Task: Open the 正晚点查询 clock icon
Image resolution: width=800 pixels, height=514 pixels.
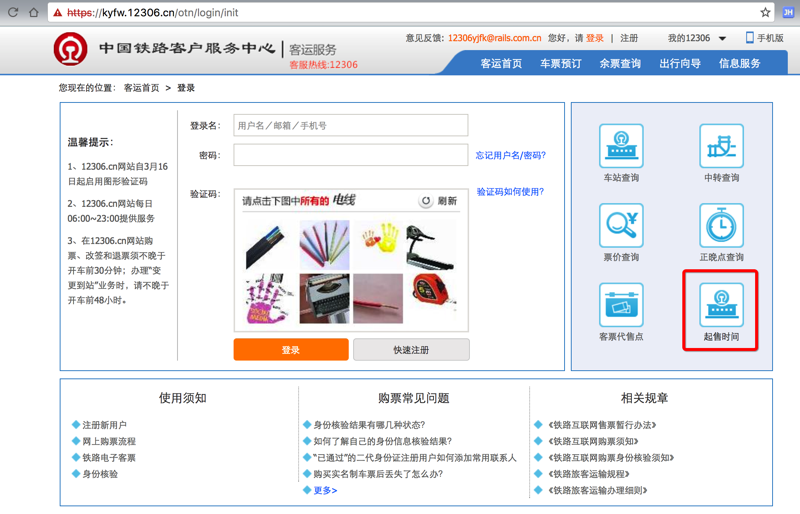Action: [721, 225]
